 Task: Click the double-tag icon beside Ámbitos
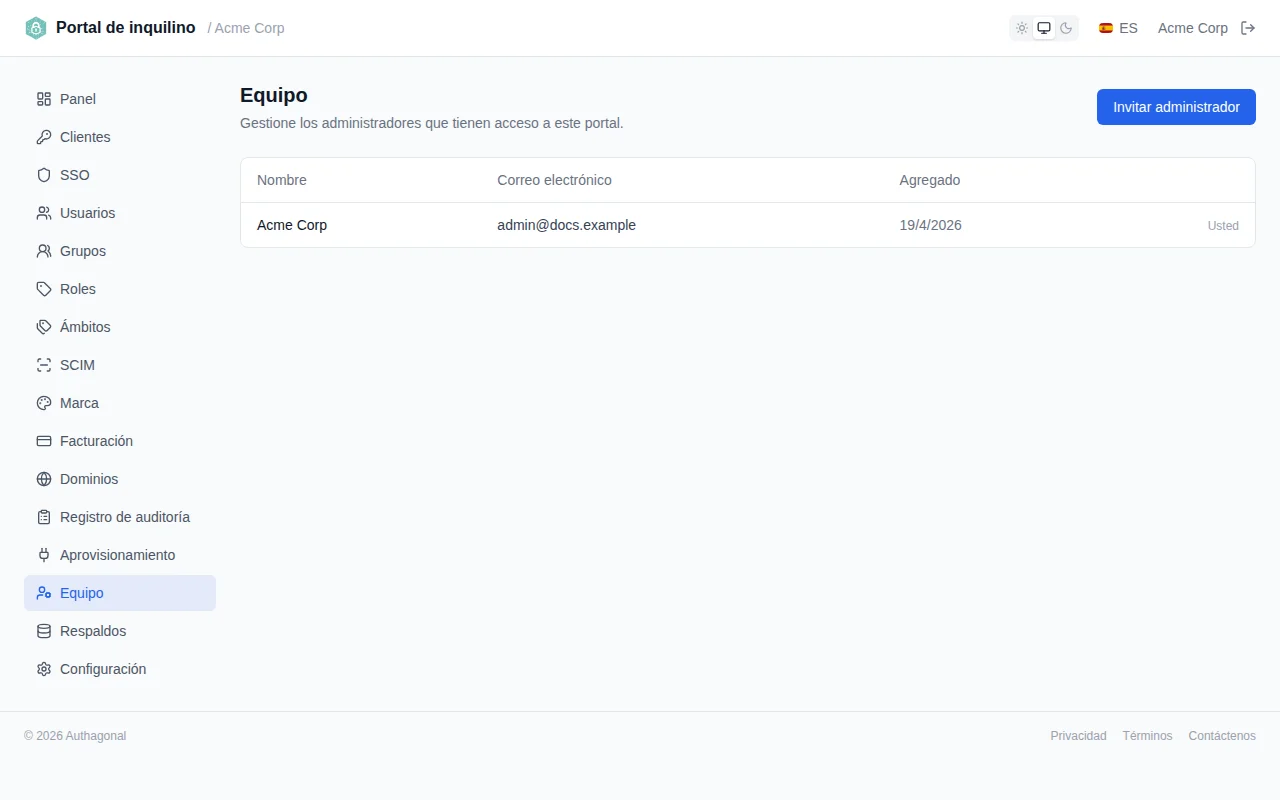(x=44, y=327)
